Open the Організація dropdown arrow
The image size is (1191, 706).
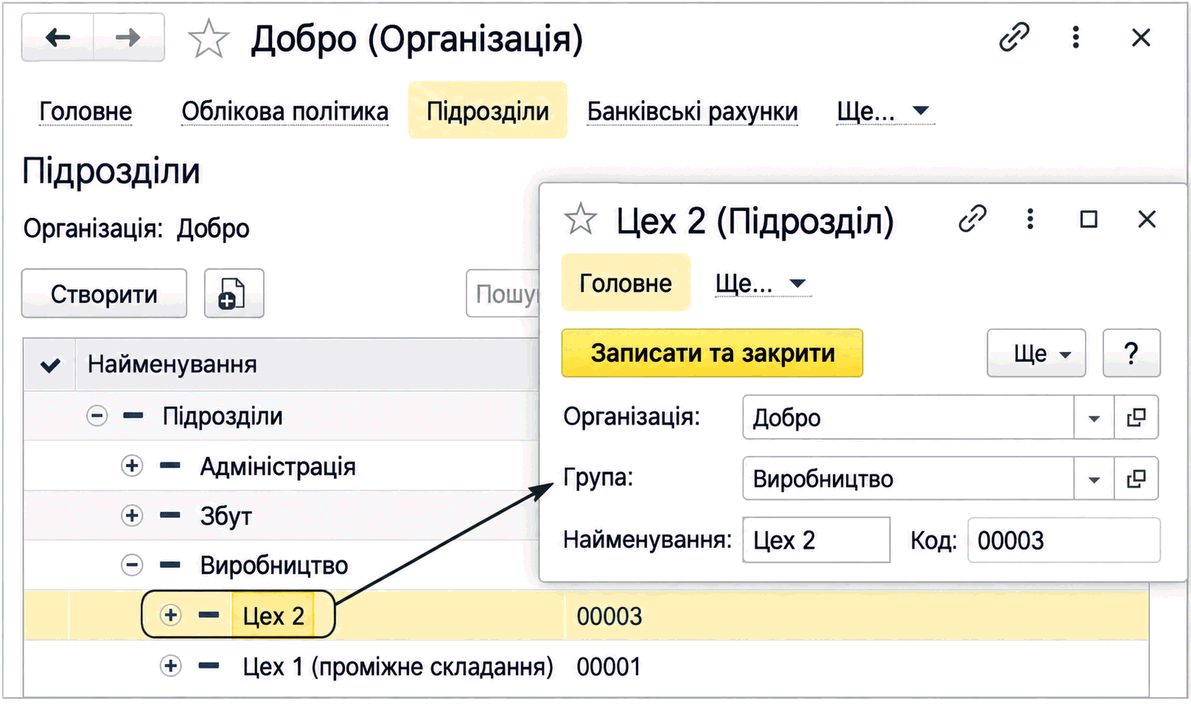point(1094,417)
